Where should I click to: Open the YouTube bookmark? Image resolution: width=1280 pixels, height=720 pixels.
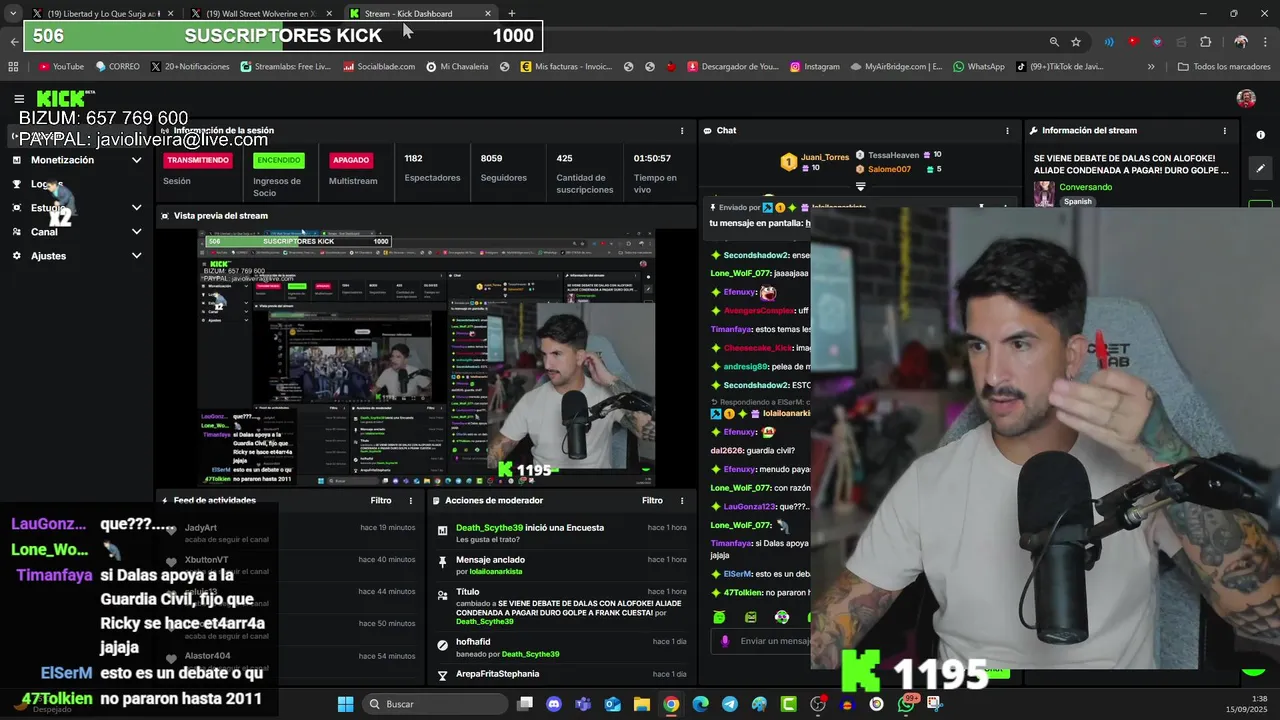pyautogui.click(x=61, y=67)
